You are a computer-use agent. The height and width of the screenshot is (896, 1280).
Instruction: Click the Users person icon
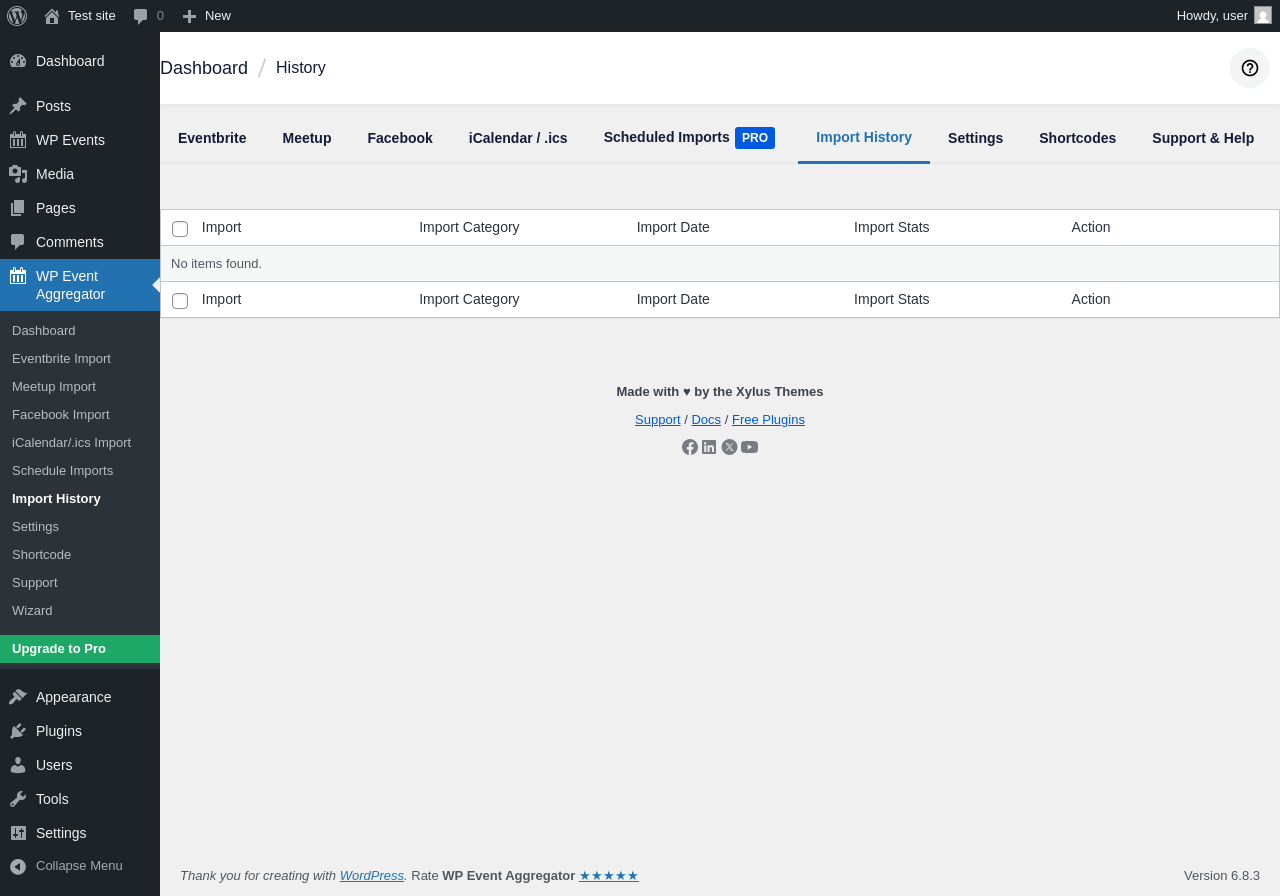tap(18, 765)
